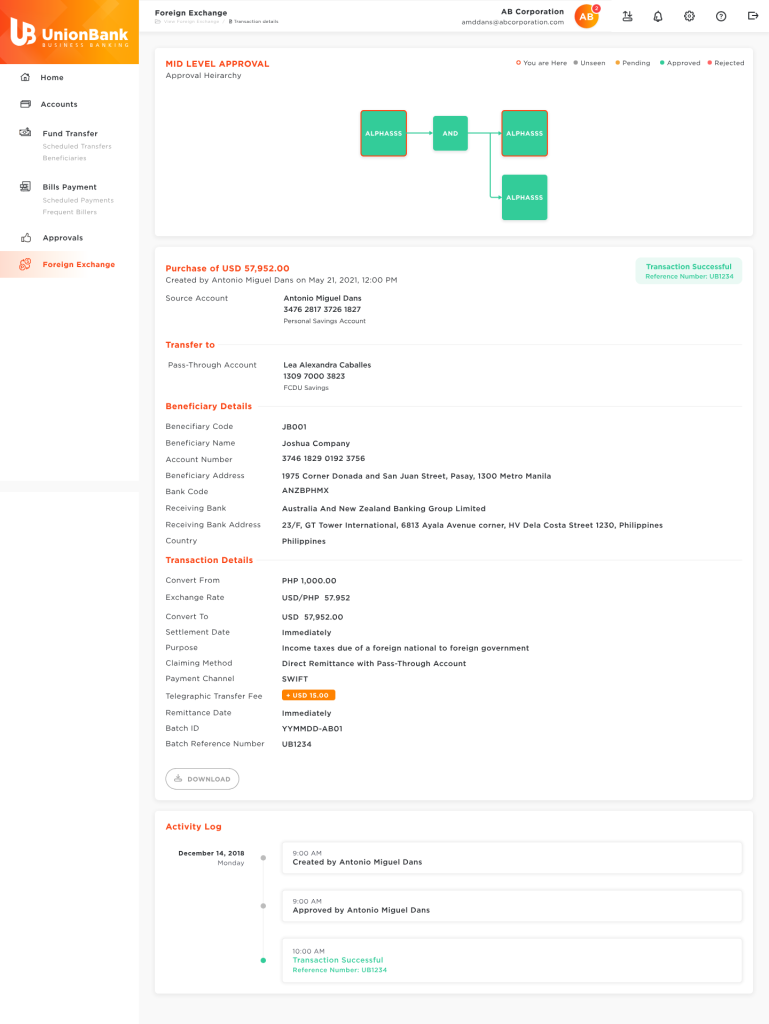Image resolution: width=769 pixels, height=1024 pixels.
Task: Open Scheduled Transfers sub-link
Action: click(x=77, y=146)
